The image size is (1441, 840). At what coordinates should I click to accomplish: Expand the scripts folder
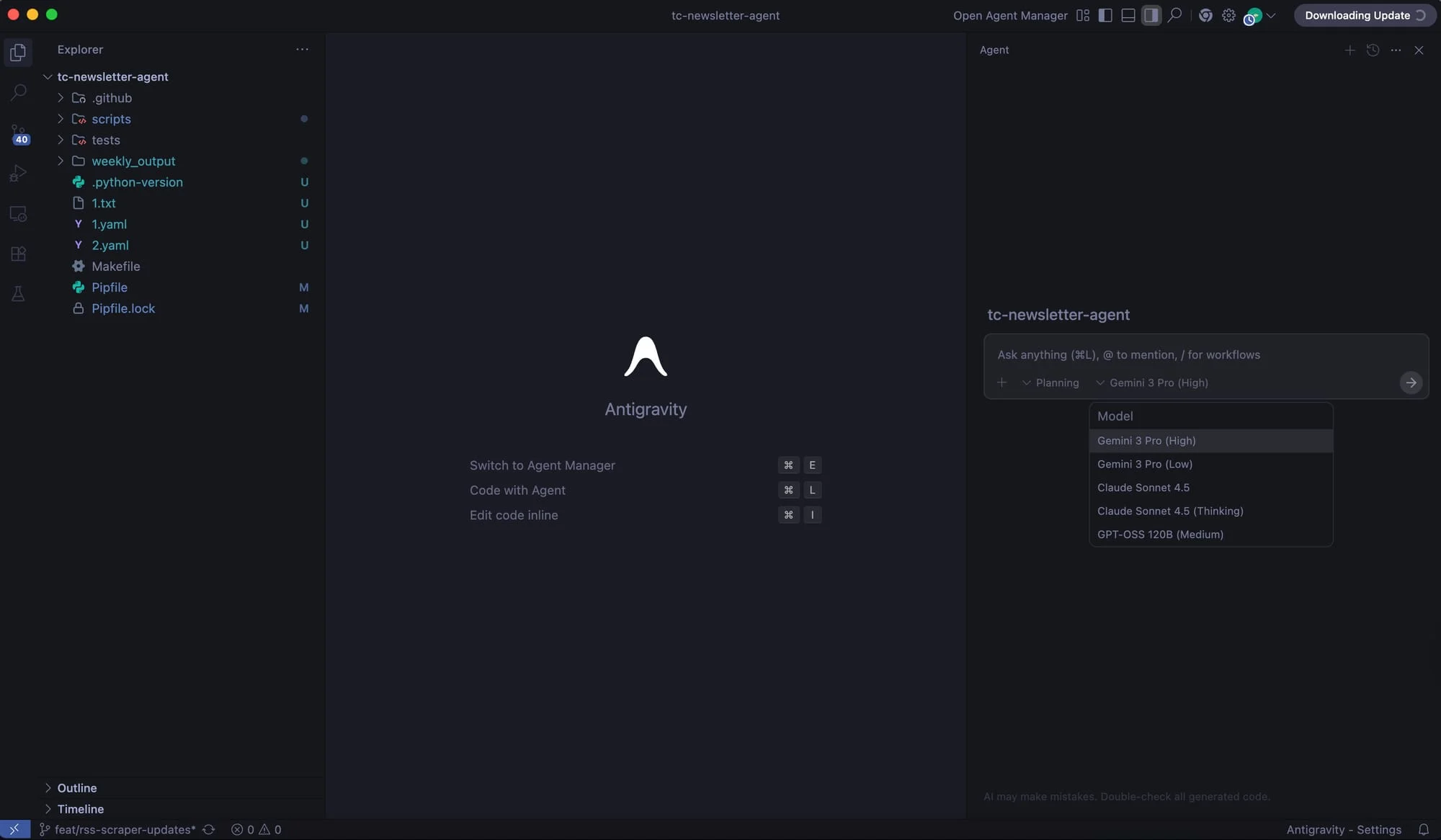click(111, 119)
